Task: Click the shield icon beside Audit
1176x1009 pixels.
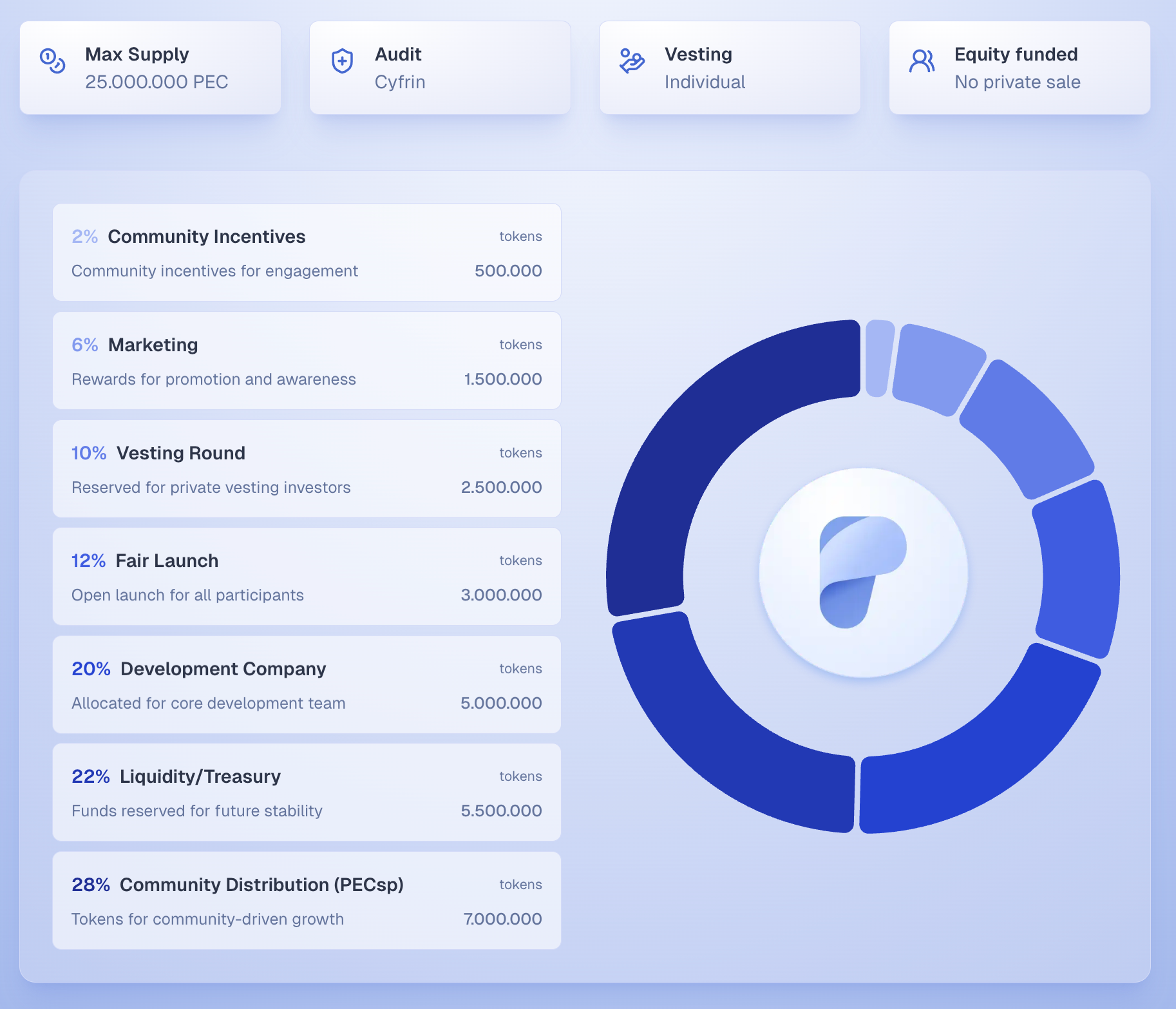Action: pyautogui.click(x=342, y=61)
